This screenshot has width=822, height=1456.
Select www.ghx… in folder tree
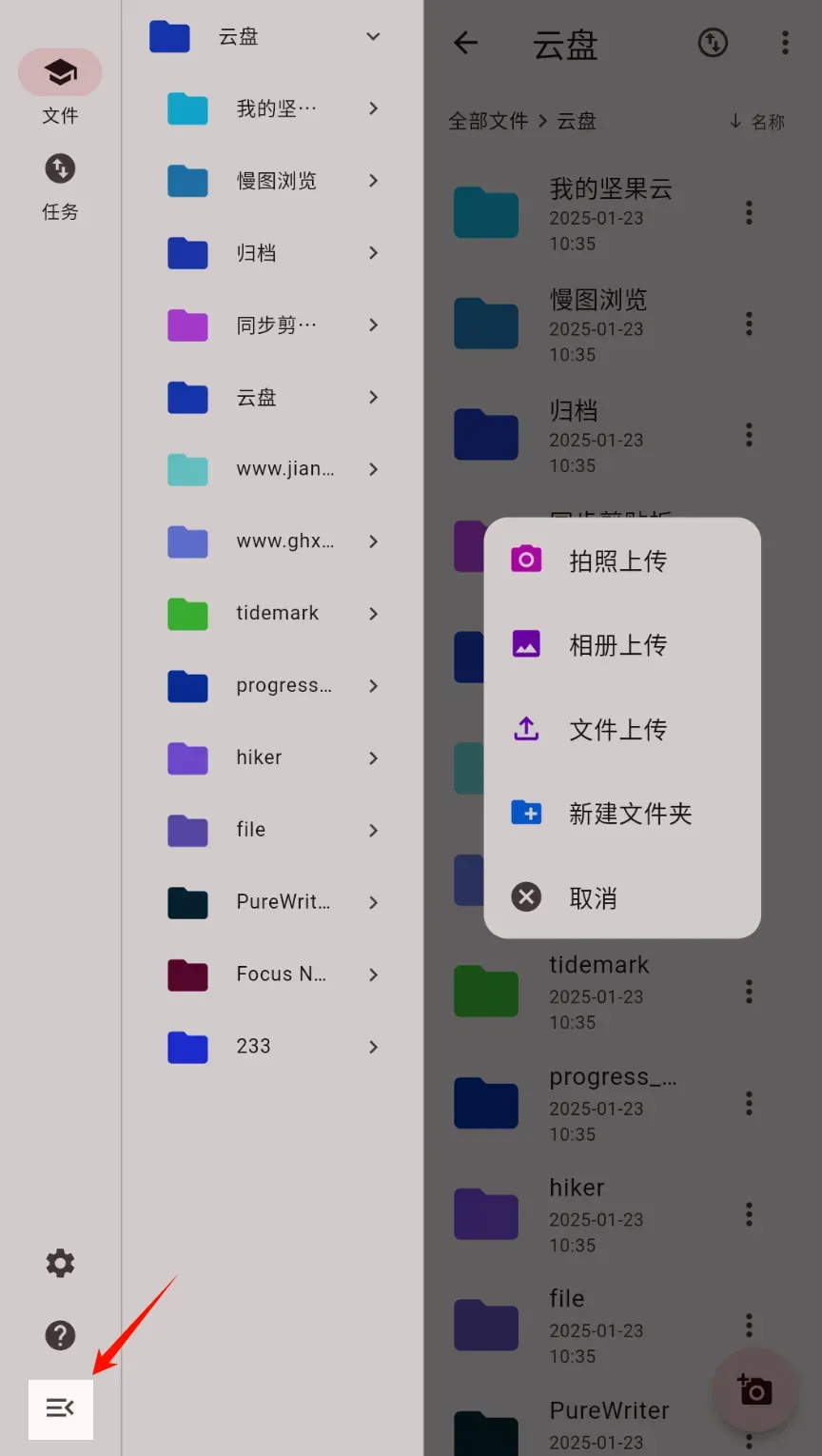(x=274, y=541)
